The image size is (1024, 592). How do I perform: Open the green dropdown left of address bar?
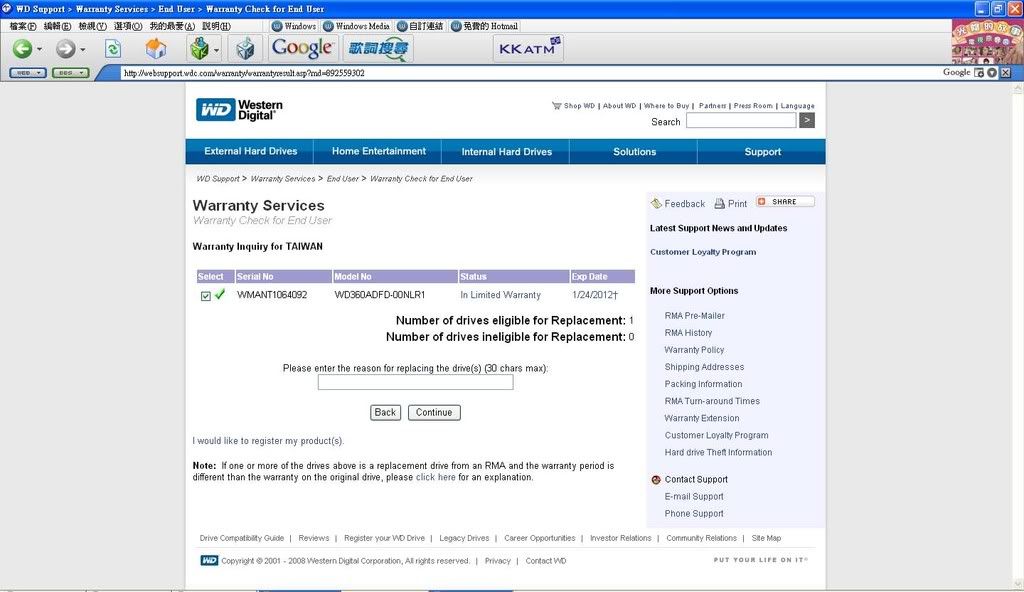(x=71, y=73)
